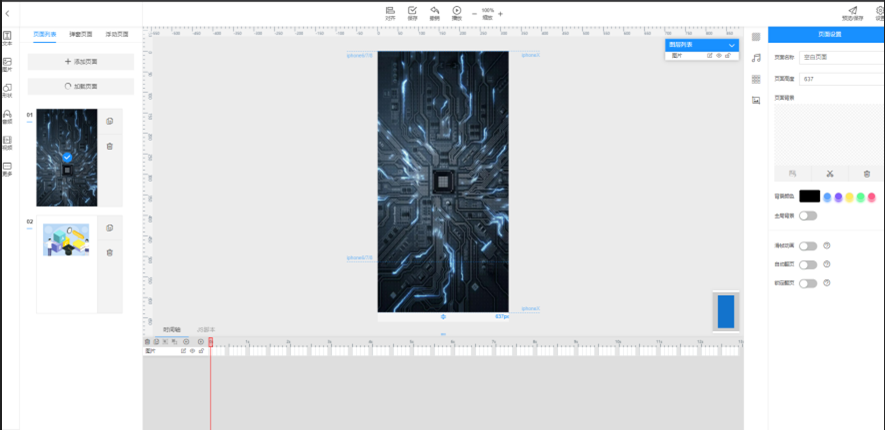Enable the auto page-turn switch

tap(807, 265)
